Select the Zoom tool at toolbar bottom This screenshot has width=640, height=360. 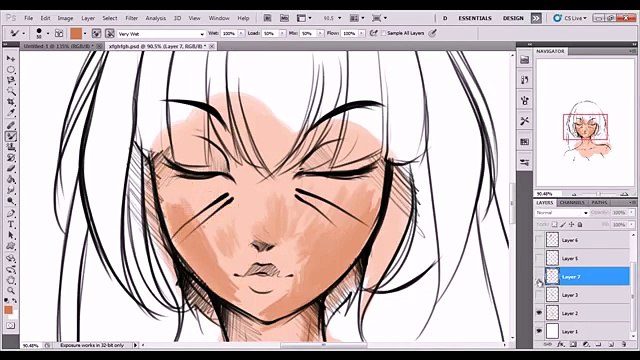pyautogui.click(x=11, y=291)
